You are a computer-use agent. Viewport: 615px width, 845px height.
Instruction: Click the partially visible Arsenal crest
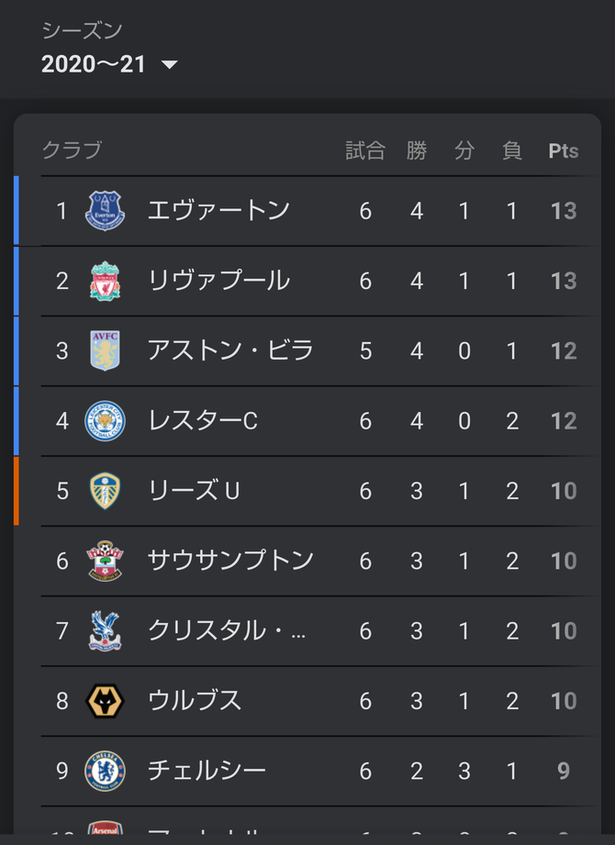(105, 828)
